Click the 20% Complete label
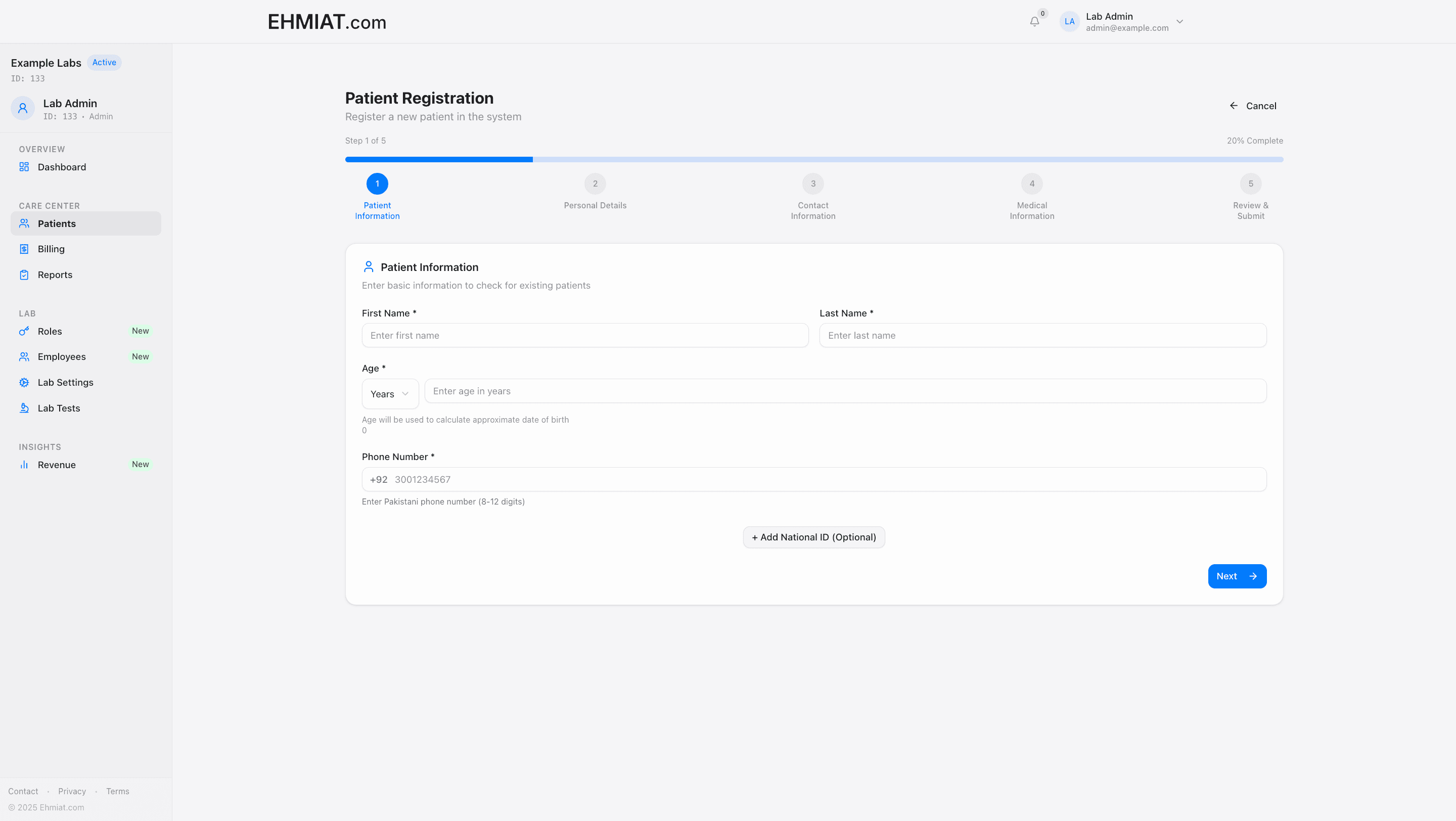The height and width of the screenshot is (821, 1456). point(1255,140)
